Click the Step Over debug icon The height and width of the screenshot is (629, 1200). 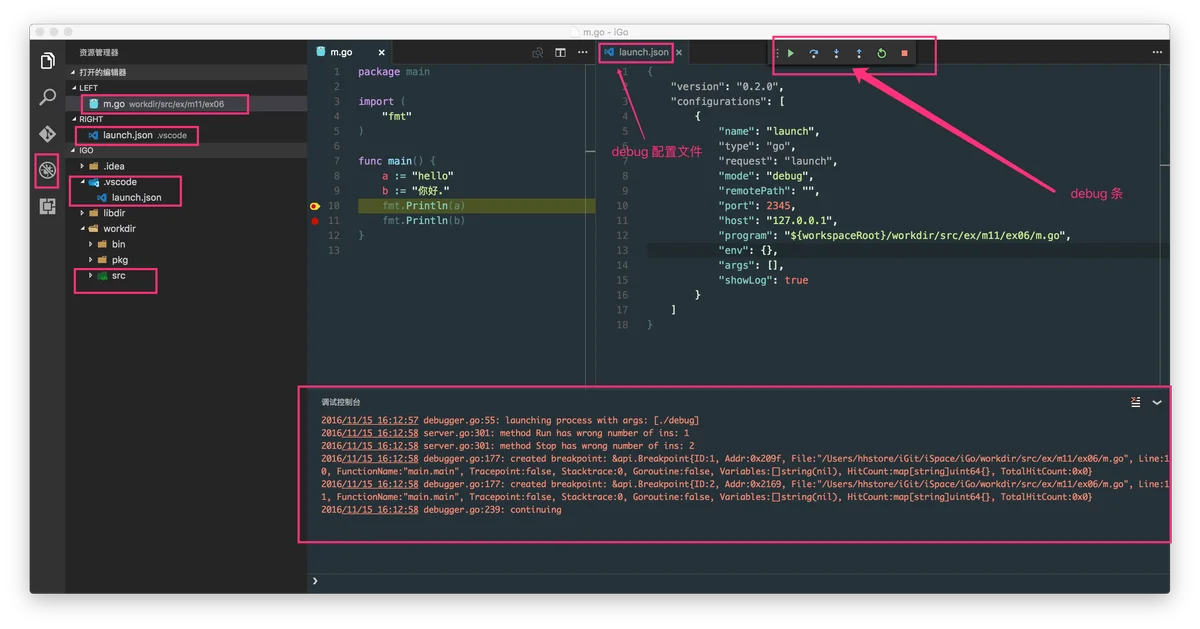[x=813, y=54]
